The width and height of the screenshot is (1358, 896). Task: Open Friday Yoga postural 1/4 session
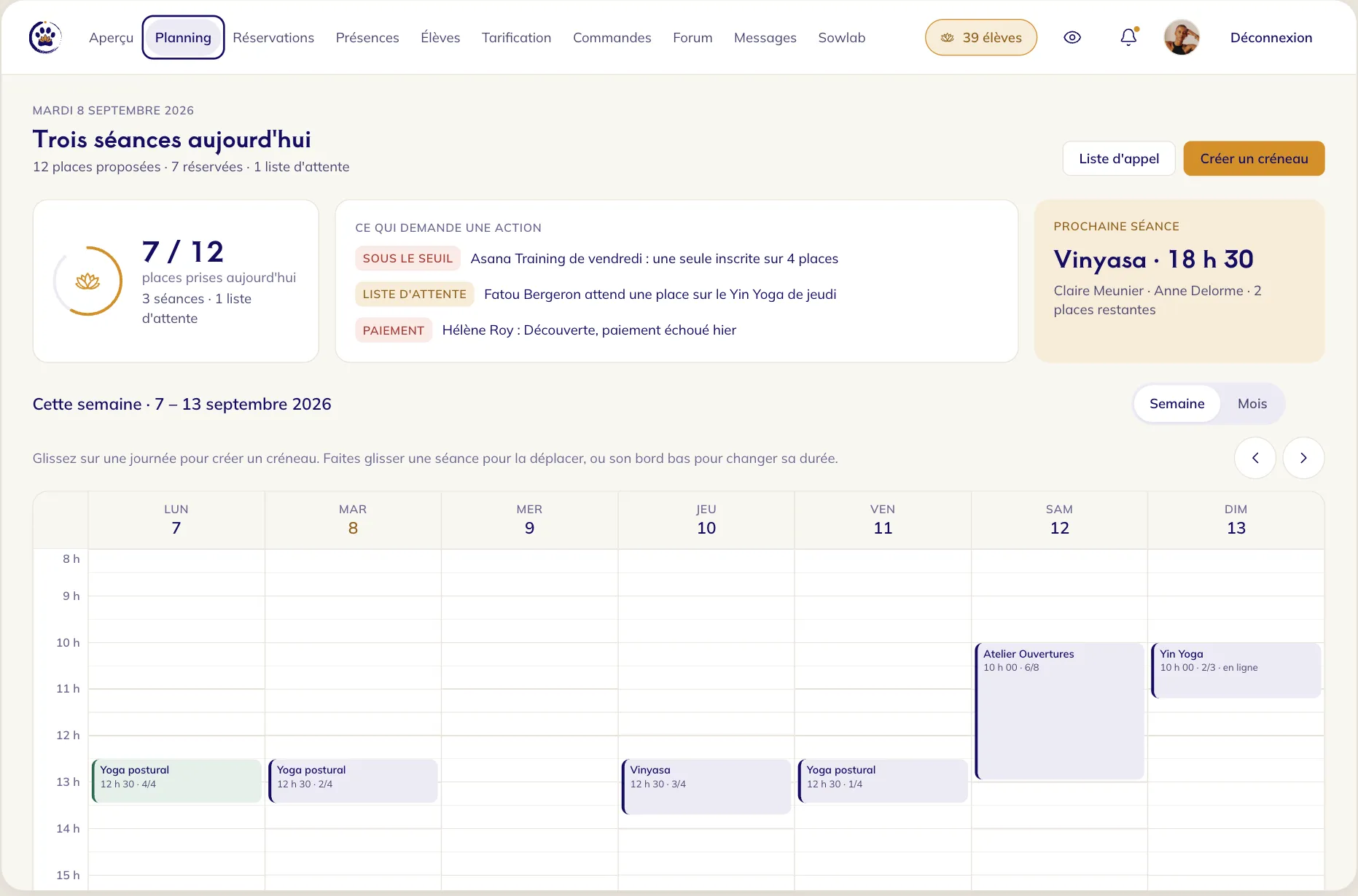pos(883,780)
